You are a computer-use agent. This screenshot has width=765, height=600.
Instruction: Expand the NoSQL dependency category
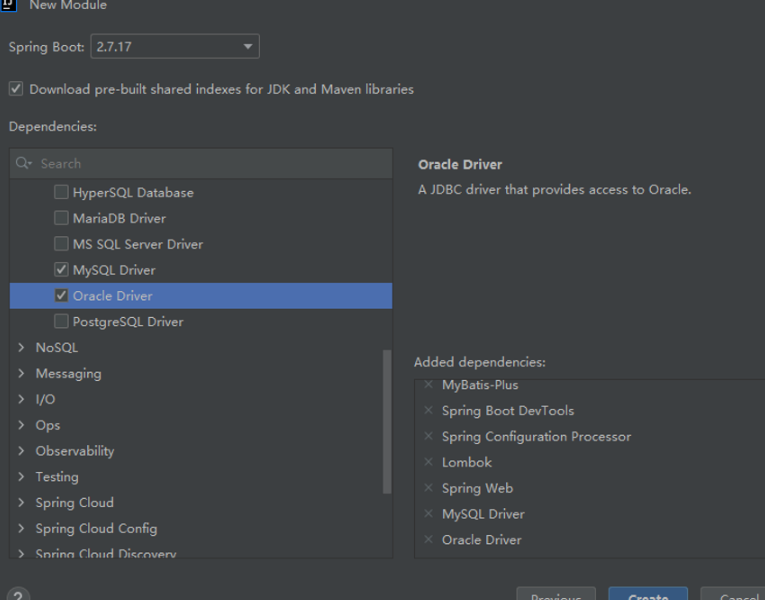(x=22, y=348)
